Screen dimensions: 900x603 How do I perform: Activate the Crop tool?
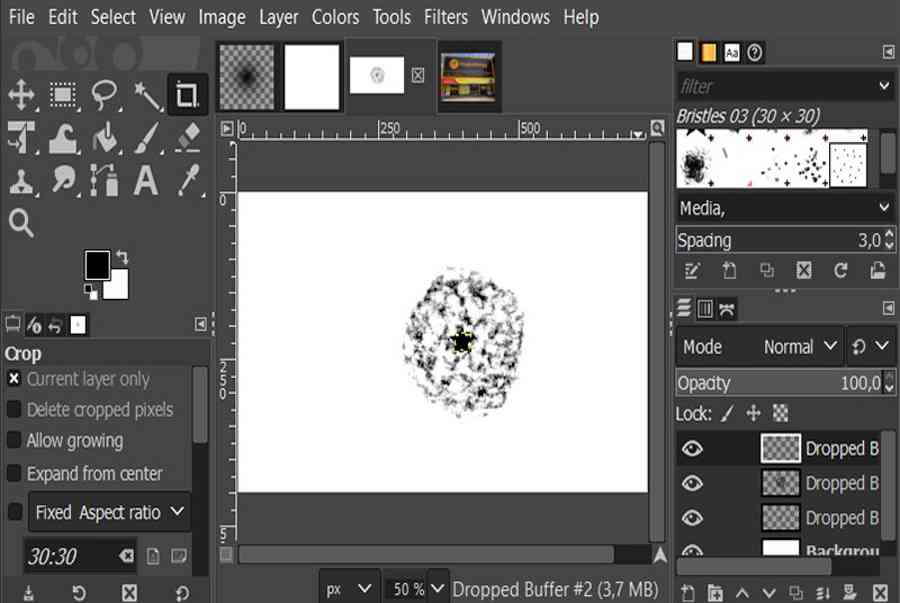[188, 96]
